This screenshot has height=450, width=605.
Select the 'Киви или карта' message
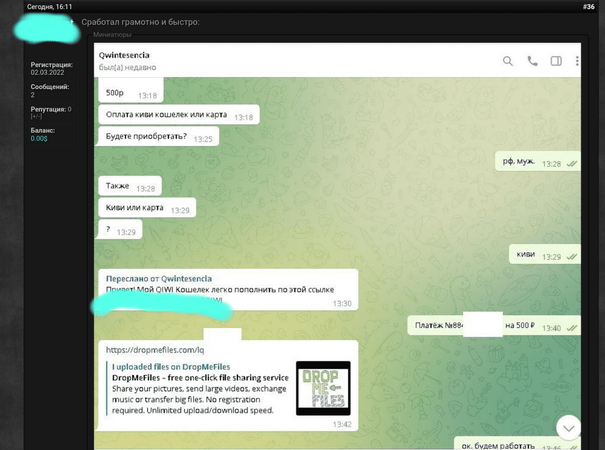pyautogui.click(x=147, y=208)
